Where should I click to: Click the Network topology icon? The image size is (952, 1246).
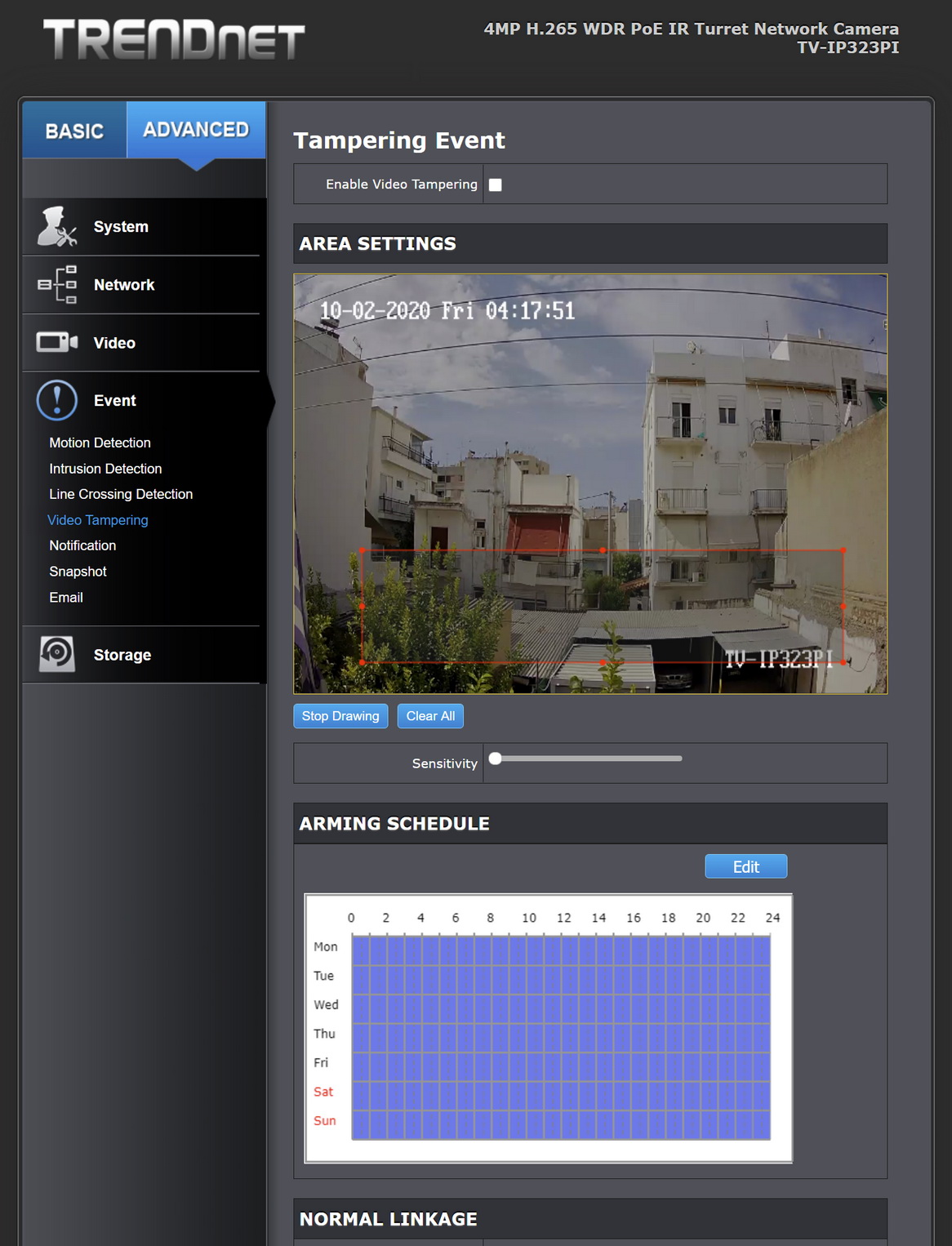(57, 284)
